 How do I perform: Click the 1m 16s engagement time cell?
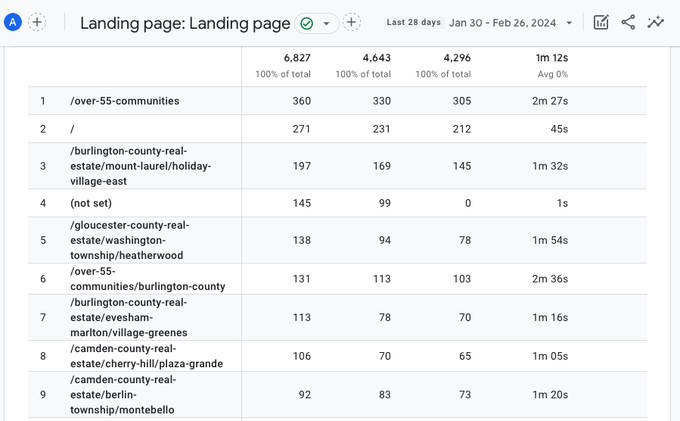coord(550,317)
